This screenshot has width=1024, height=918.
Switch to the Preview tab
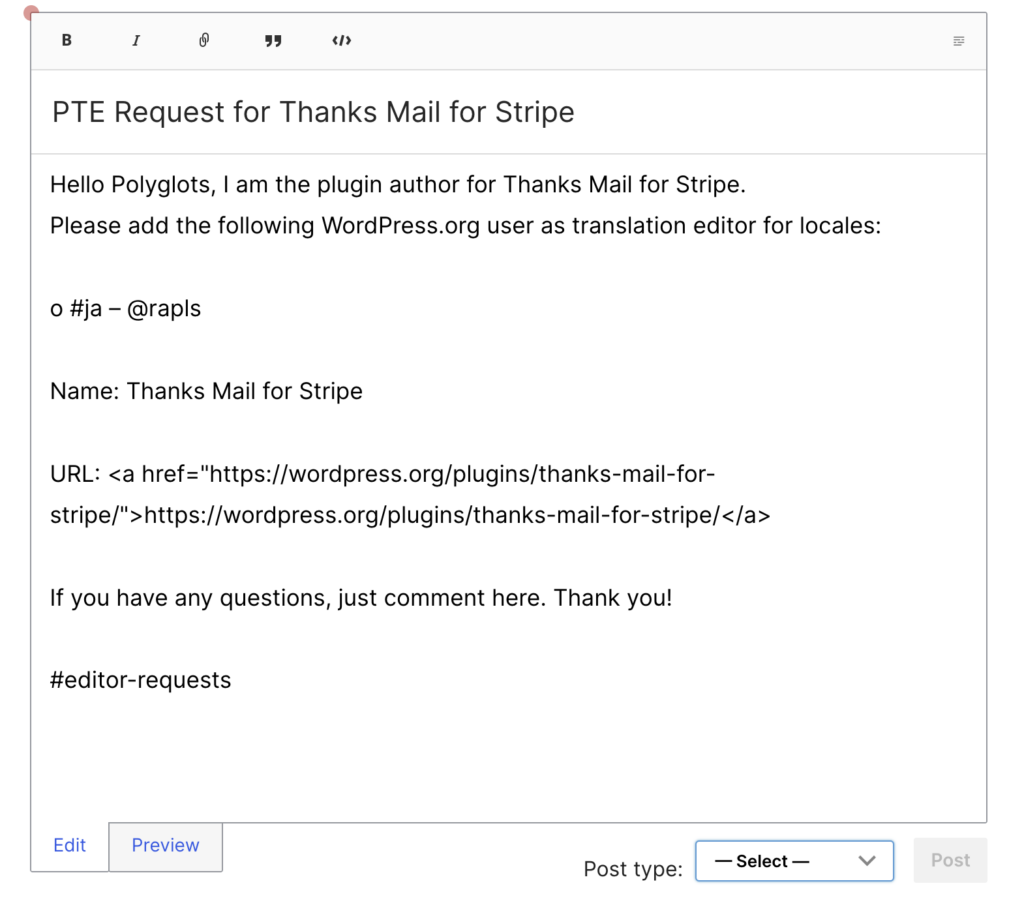tap(165, 845)
